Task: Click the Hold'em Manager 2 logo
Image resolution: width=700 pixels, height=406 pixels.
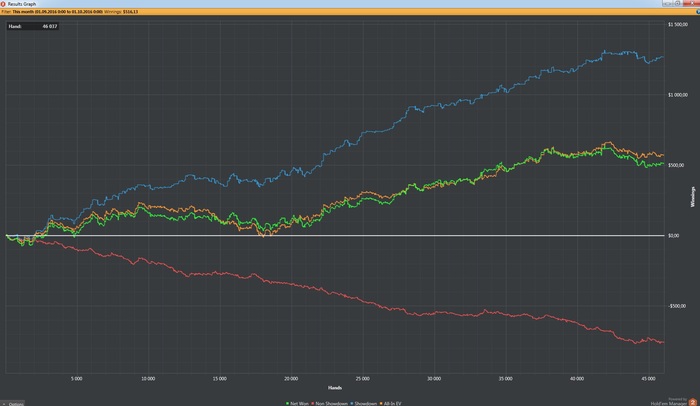Action: 692,402
